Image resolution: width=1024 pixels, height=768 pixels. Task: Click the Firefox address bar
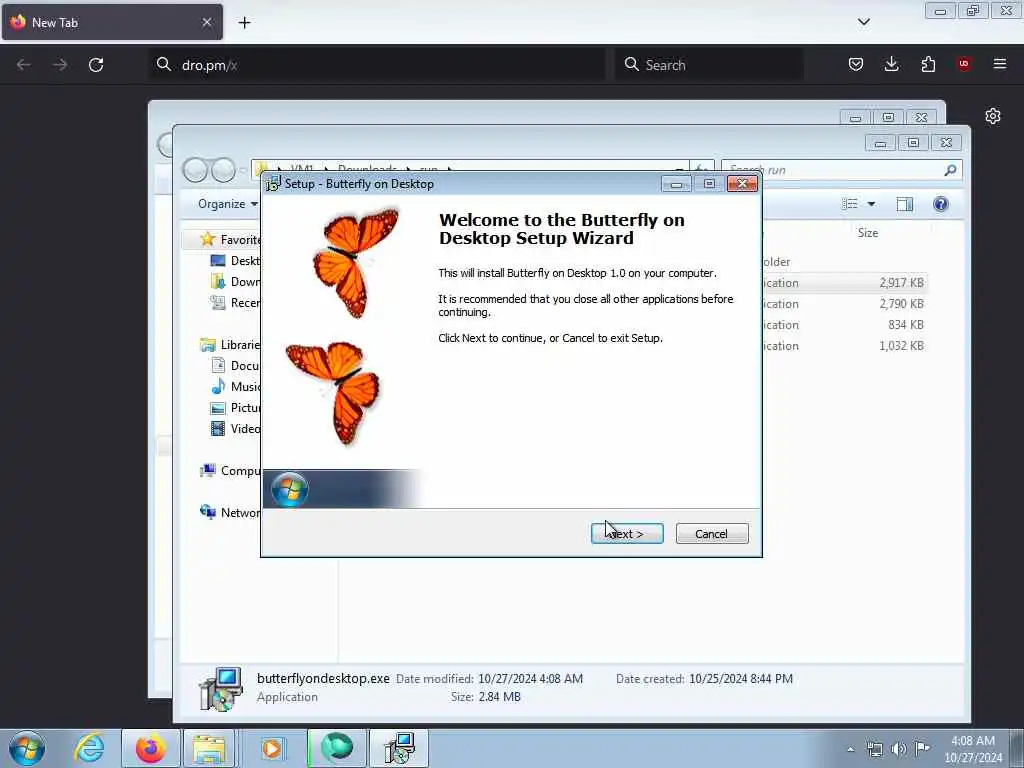(379, 65)
